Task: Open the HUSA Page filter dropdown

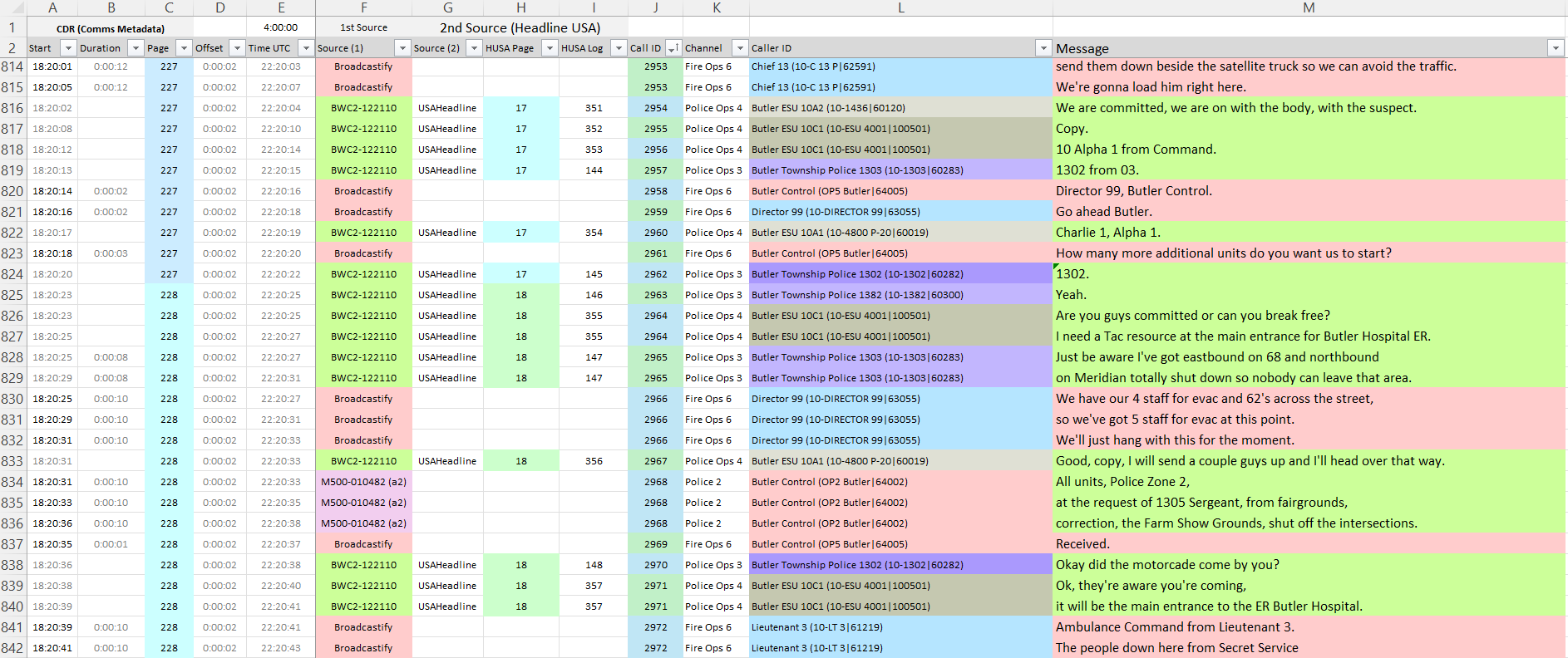Action: point(550,48)
